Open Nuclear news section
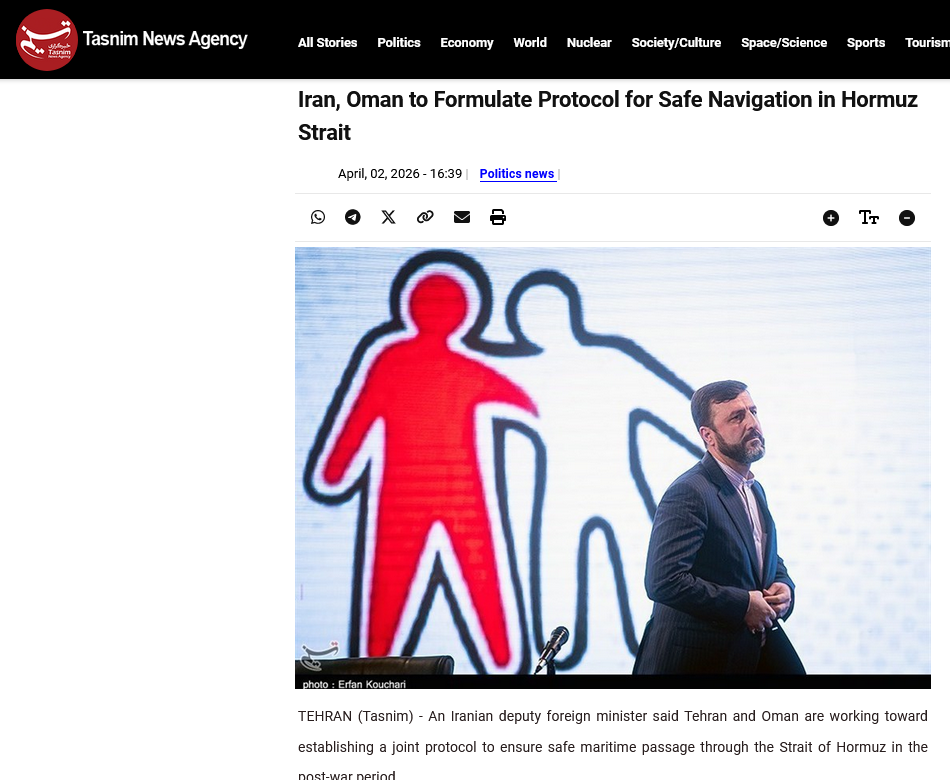The image size is (950, 780). coord(589,42)
